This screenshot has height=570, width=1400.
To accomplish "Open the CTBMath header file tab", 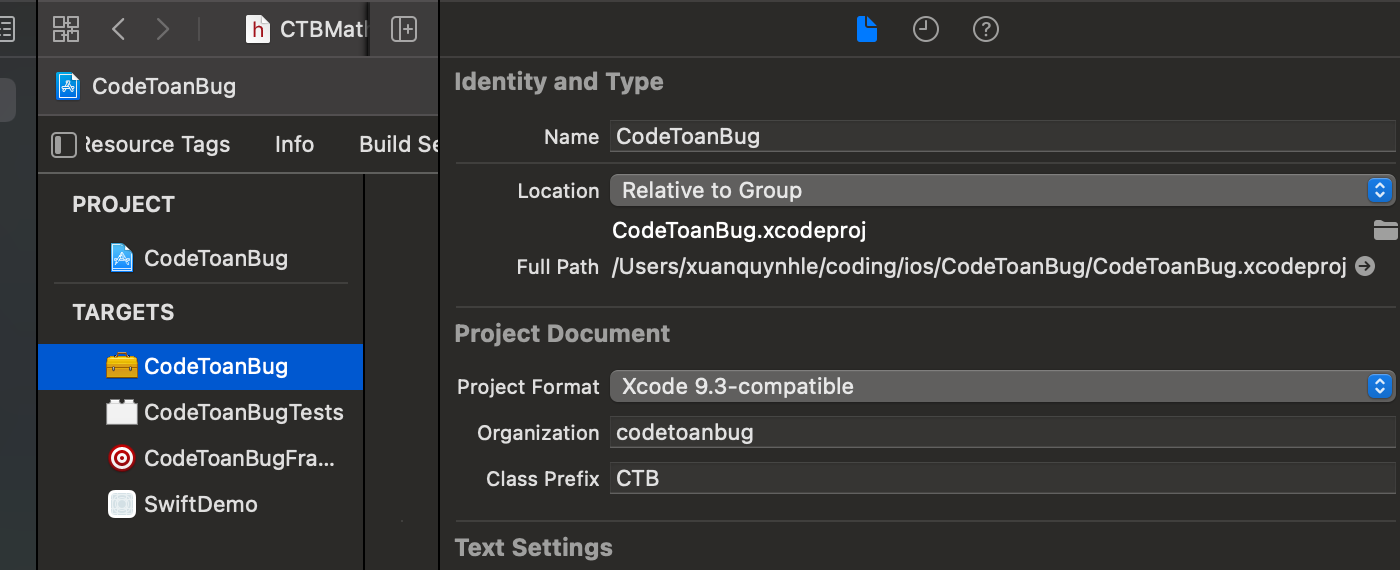I will coord(307,29).
